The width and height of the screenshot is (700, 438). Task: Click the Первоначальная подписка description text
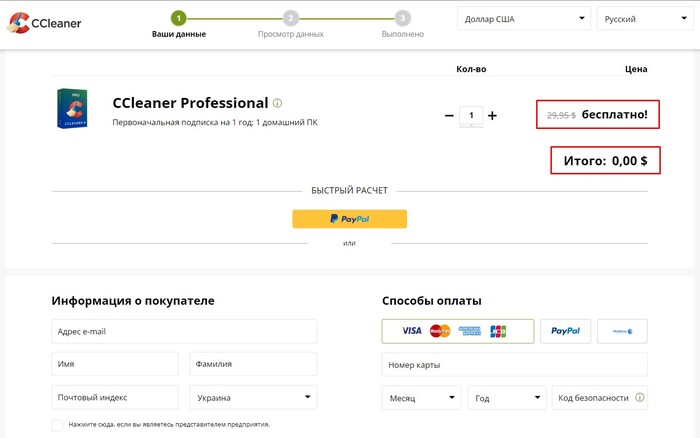pos(215,122)
